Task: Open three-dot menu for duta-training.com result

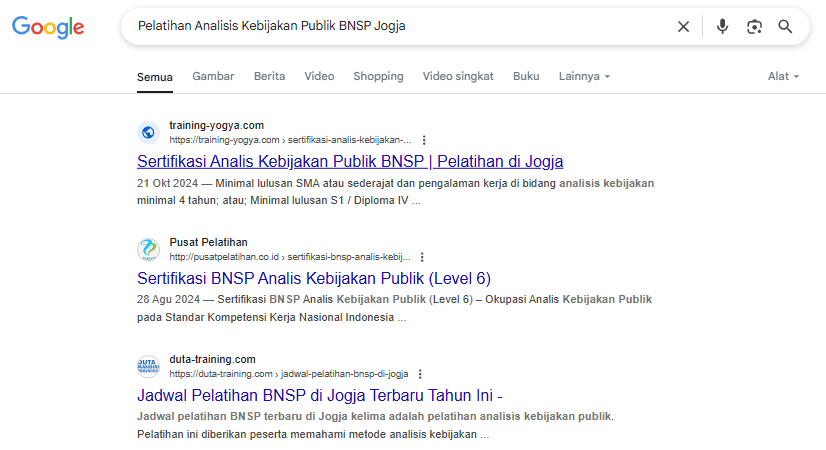Action: [420, 374]
